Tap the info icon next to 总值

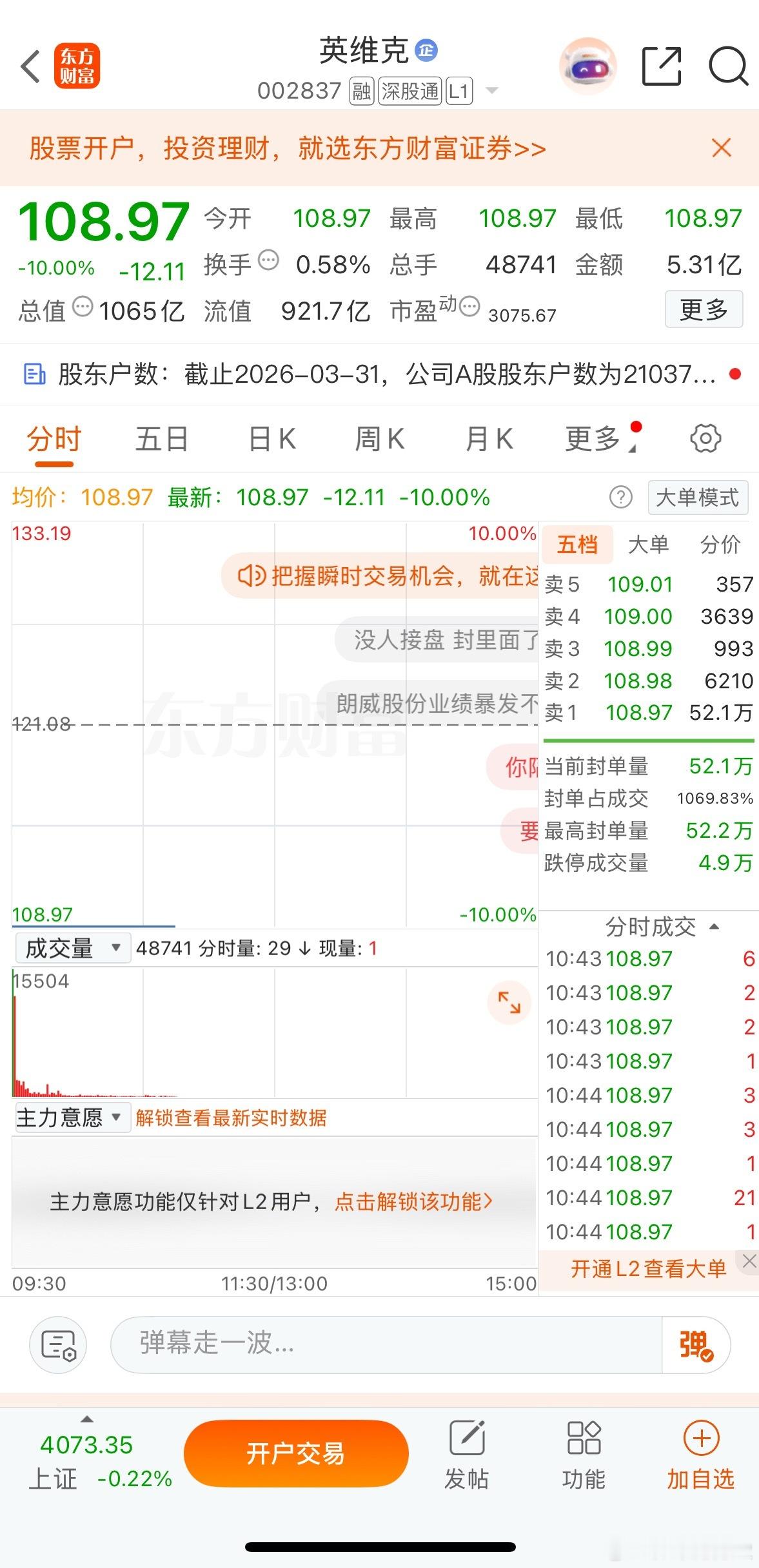(83, 307)
